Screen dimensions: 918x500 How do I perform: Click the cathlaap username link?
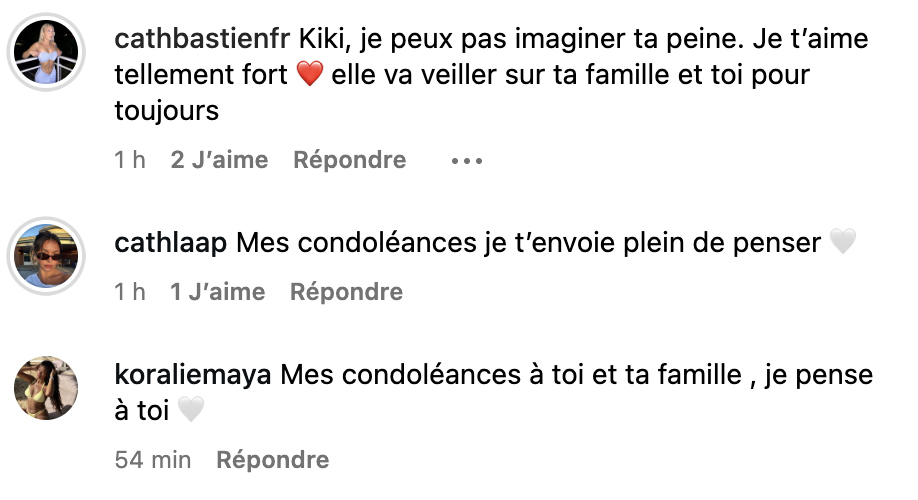(171, 243)
